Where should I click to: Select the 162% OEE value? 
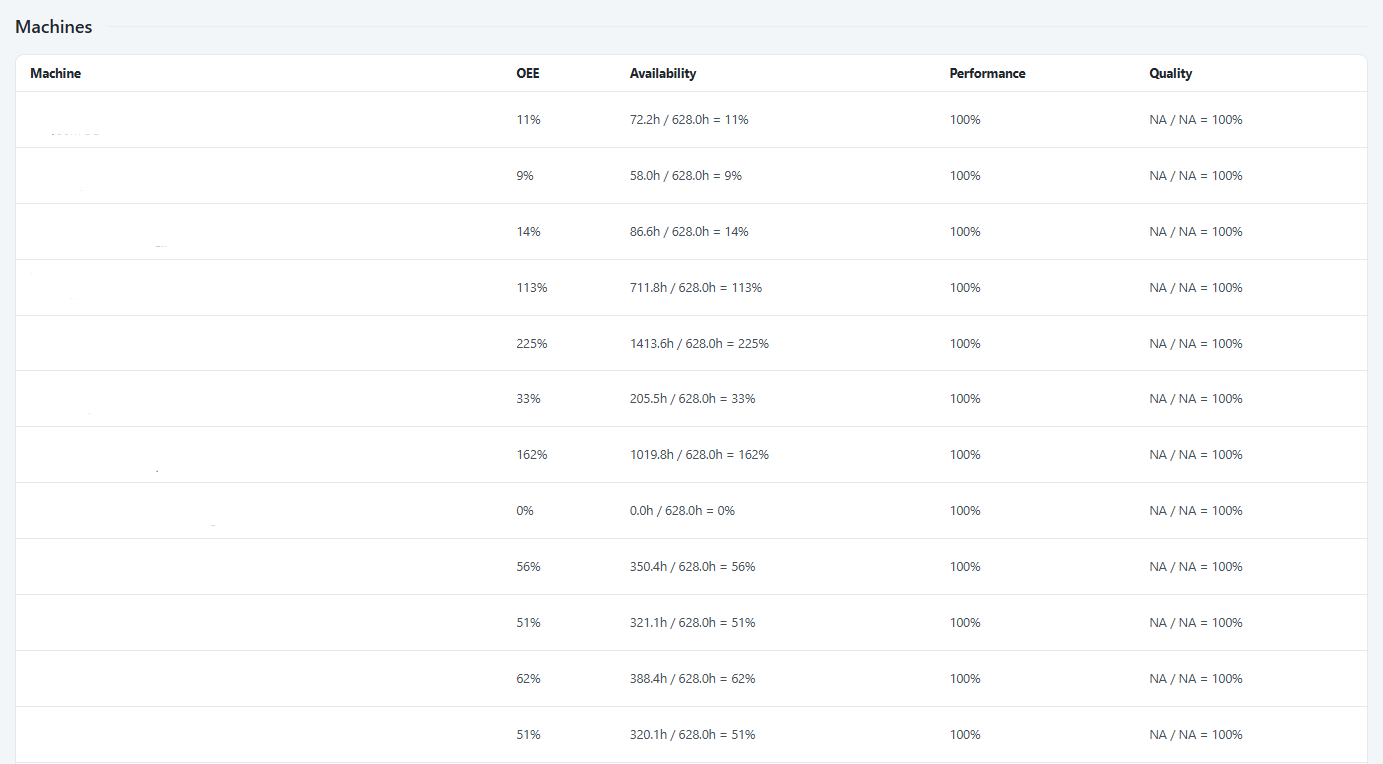(x=532, y=455)
